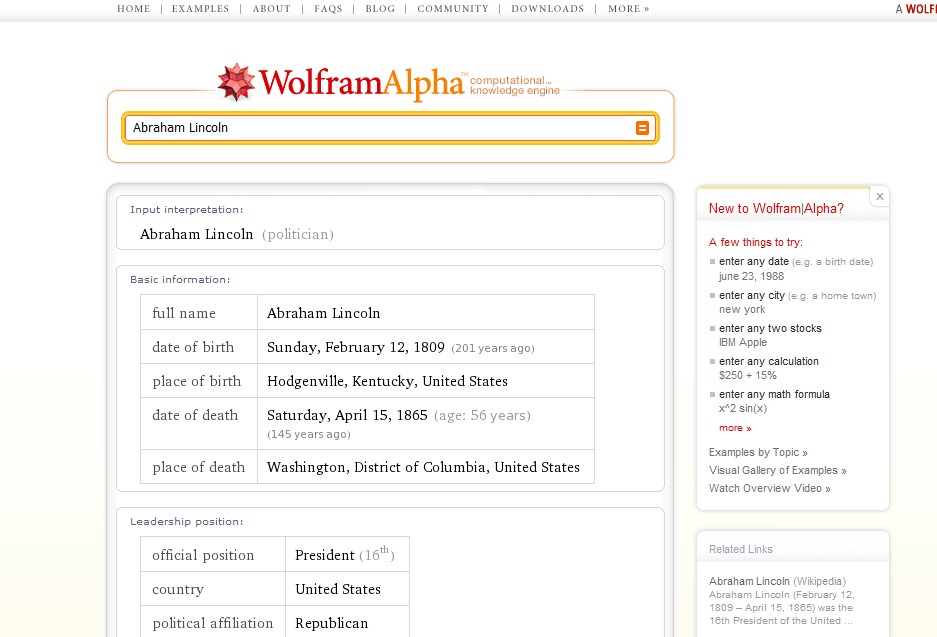The width and height of the screenshot is (937, 637).
Task: Open HOME in the top navigation
Action: tap(134, 9)
